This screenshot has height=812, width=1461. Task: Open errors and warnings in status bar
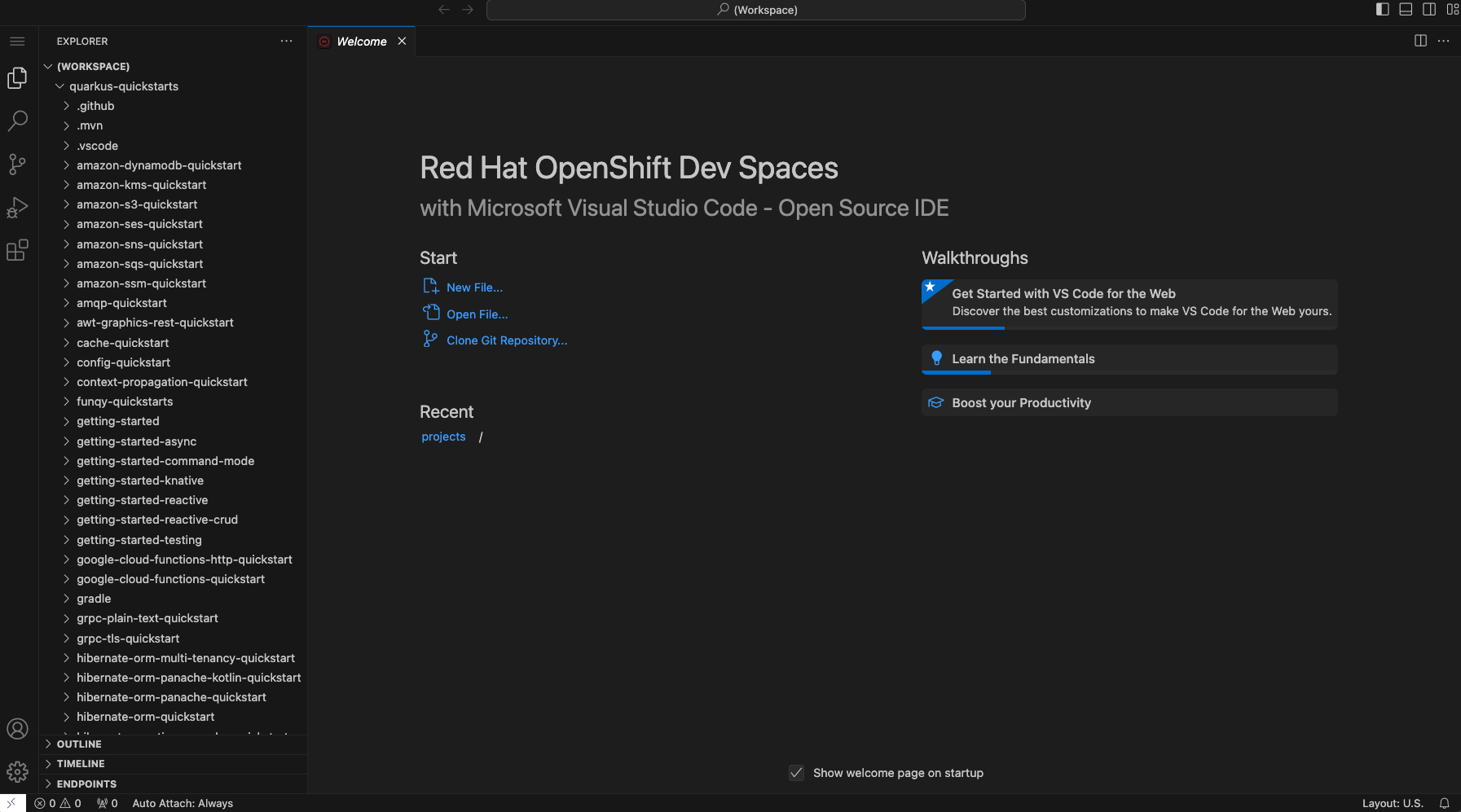click(58, 803)
